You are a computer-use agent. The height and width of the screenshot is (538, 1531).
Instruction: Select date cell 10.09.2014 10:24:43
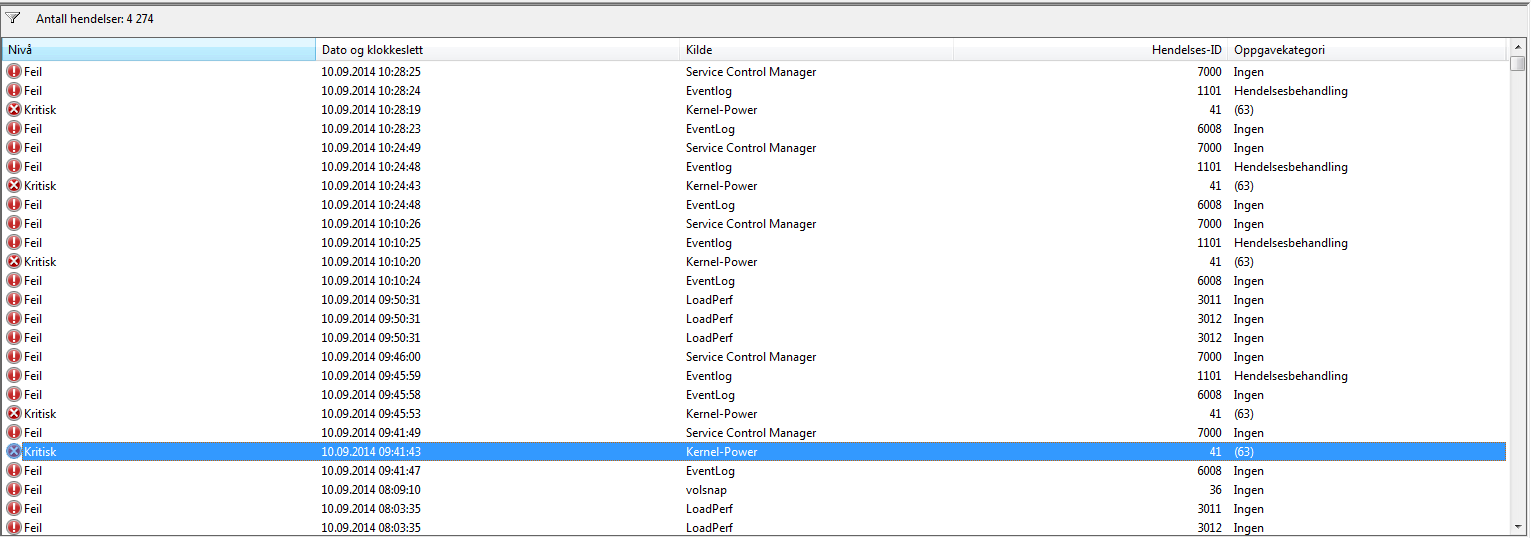(371, 186)
